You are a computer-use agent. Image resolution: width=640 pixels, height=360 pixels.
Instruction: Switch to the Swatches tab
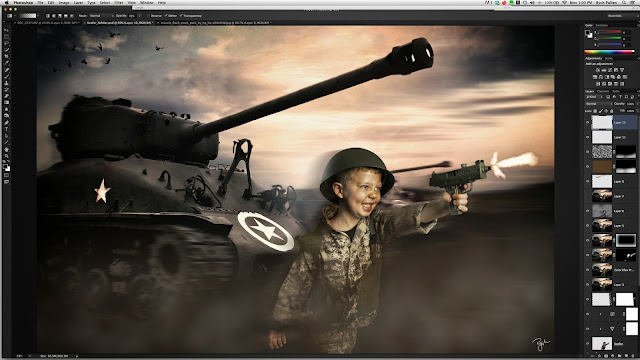[602, 25]
